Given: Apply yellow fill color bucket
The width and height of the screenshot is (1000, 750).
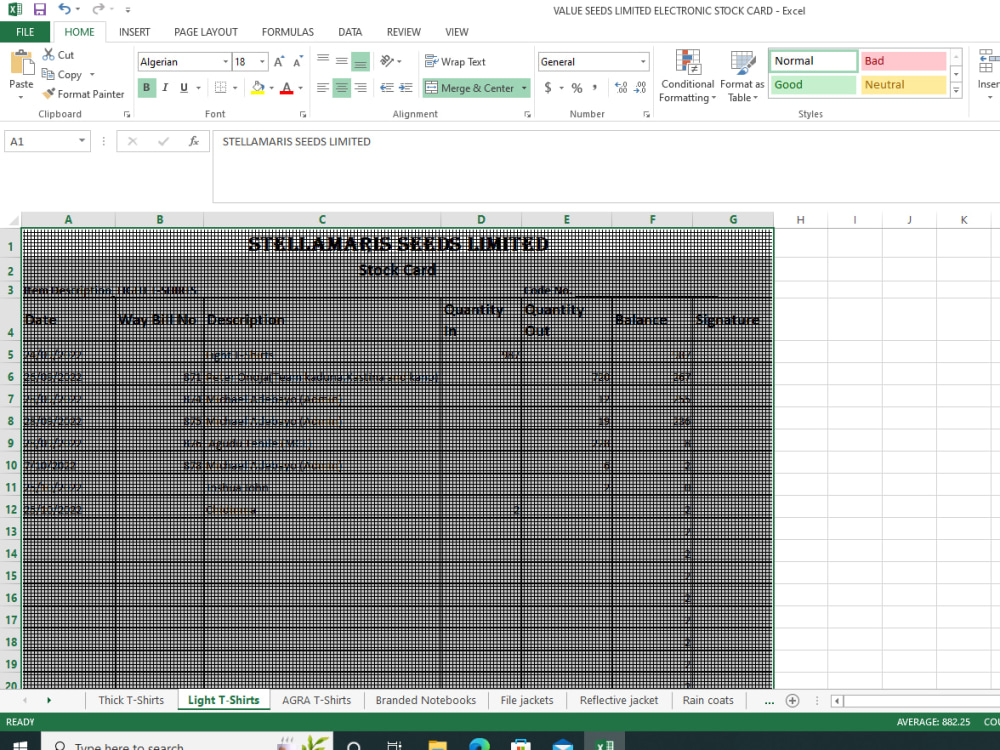Looking at the screenshot, I should coord(258,87).
